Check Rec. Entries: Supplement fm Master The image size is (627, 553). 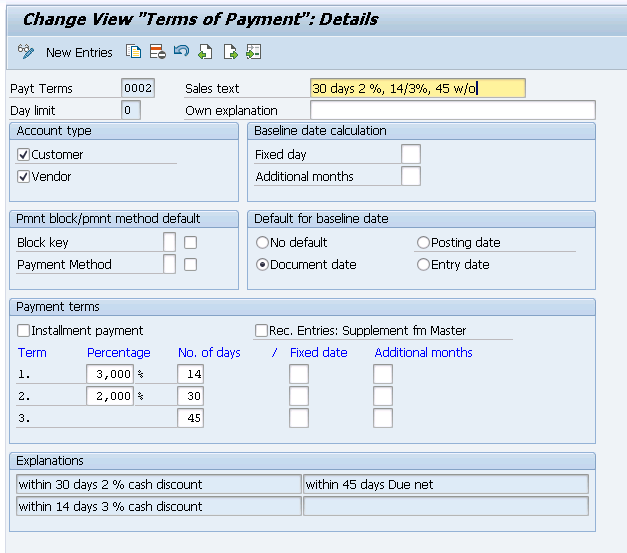point(261,330)
